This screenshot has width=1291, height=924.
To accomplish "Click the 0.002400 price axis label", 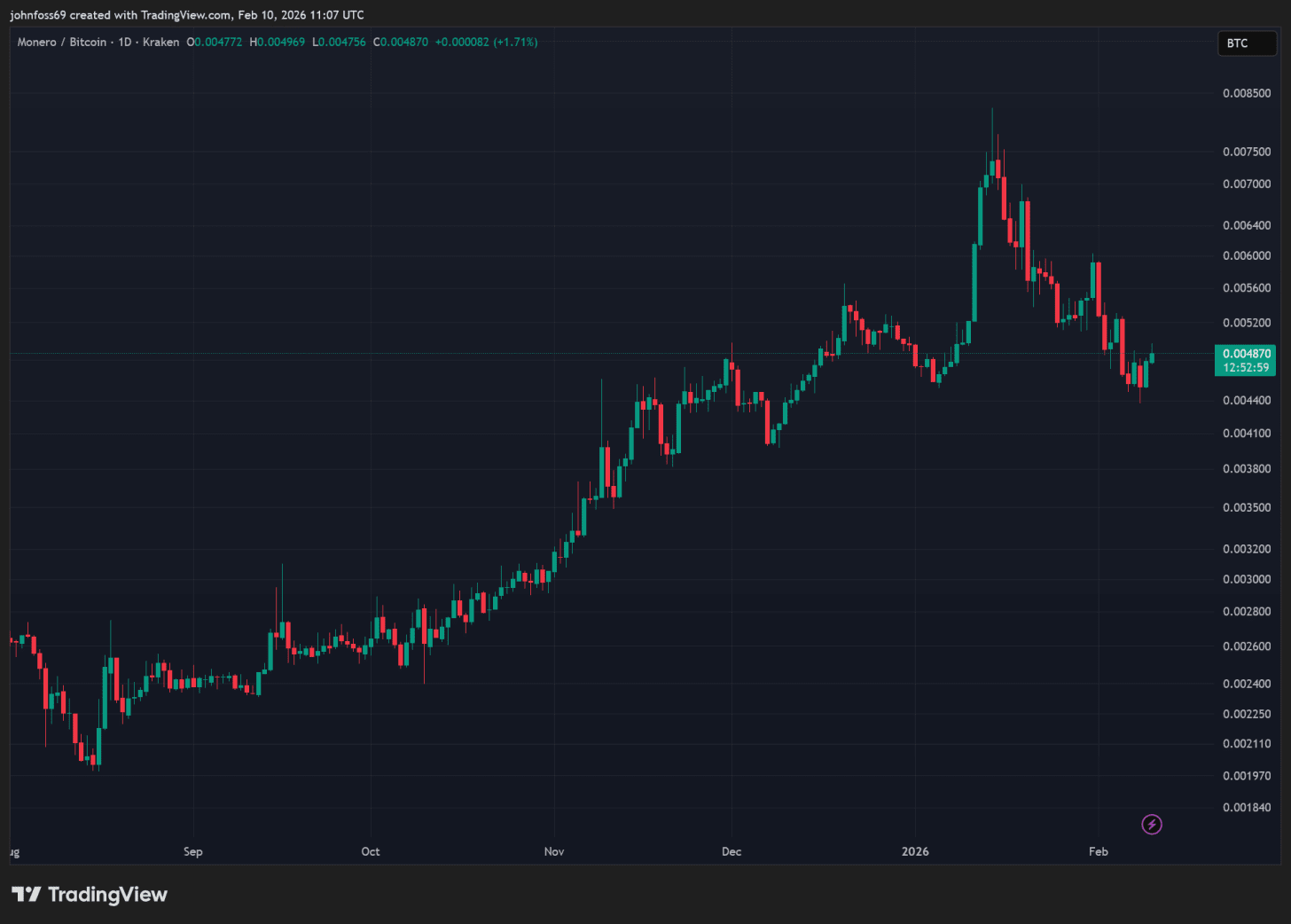I will [1247, 684].
